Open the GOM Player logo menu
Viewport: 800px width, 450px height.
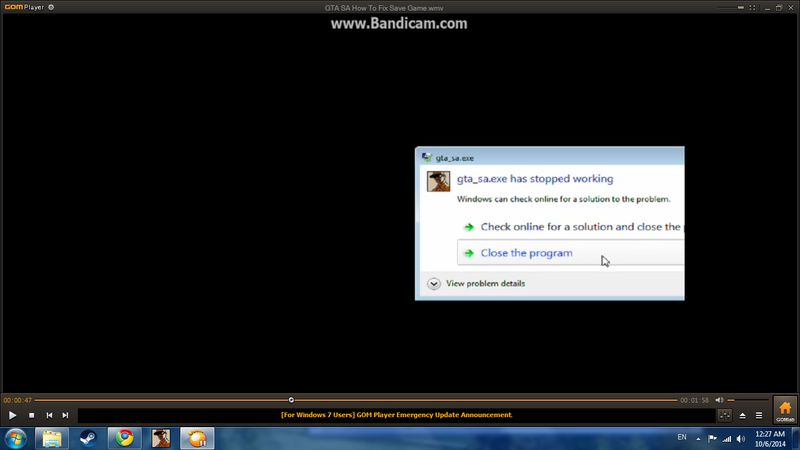coord(24,7)
